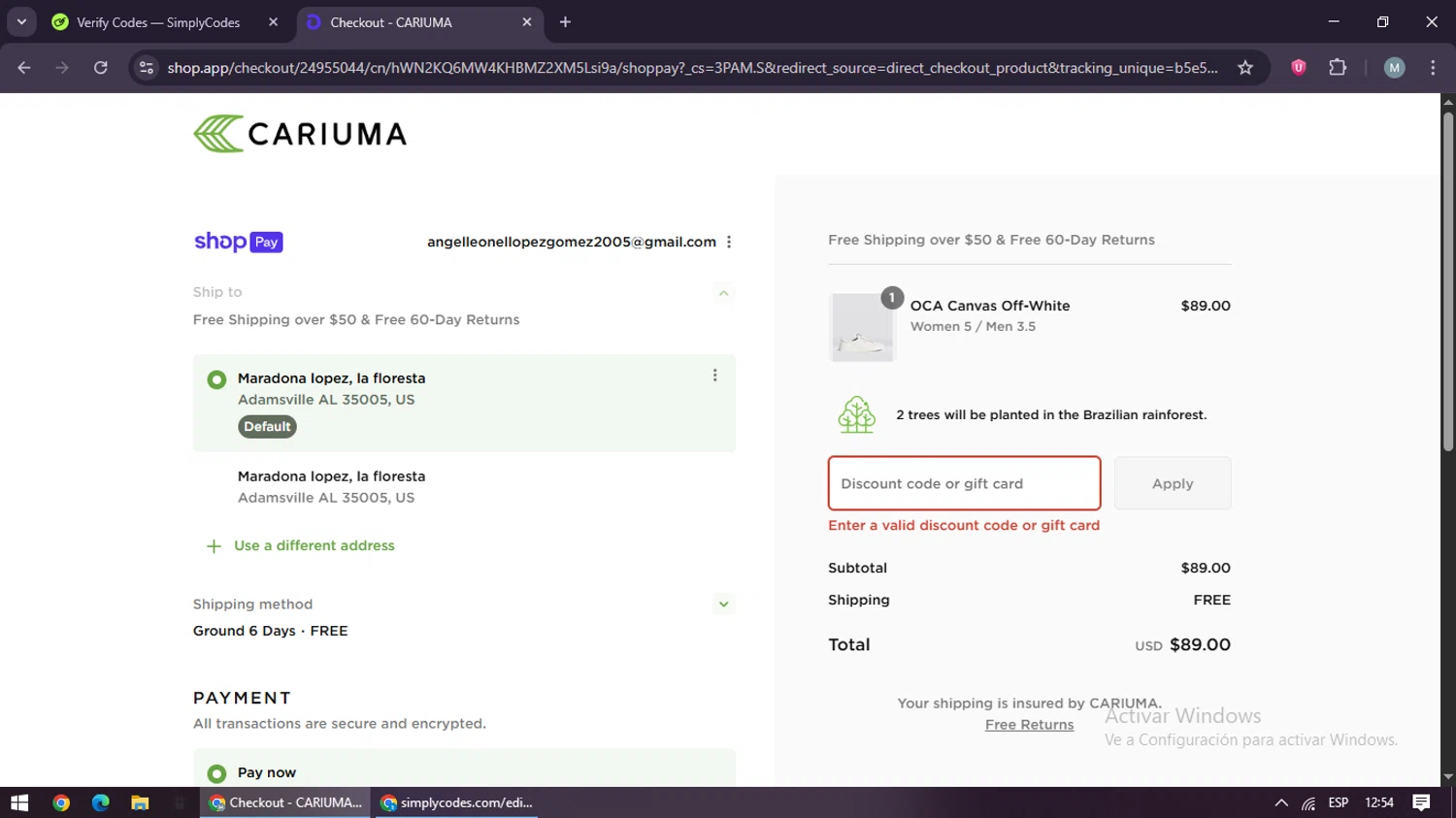Apply the discount code
Viewport: 1456px width, 818px height.
[1173, 483]
